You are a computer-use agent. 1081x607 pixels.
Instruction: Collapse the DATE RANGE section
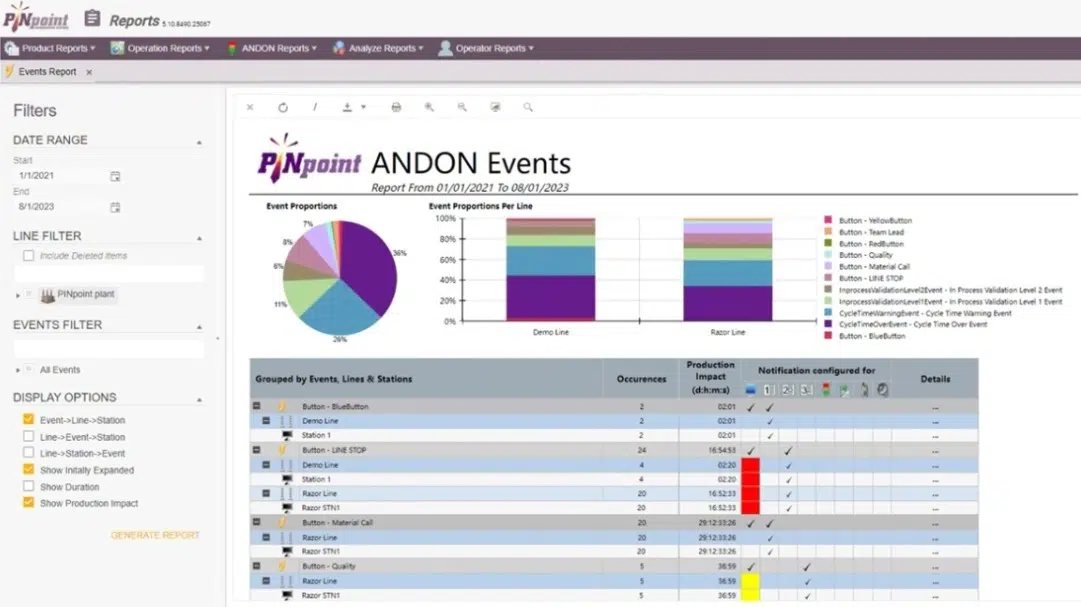coord(199,142)
